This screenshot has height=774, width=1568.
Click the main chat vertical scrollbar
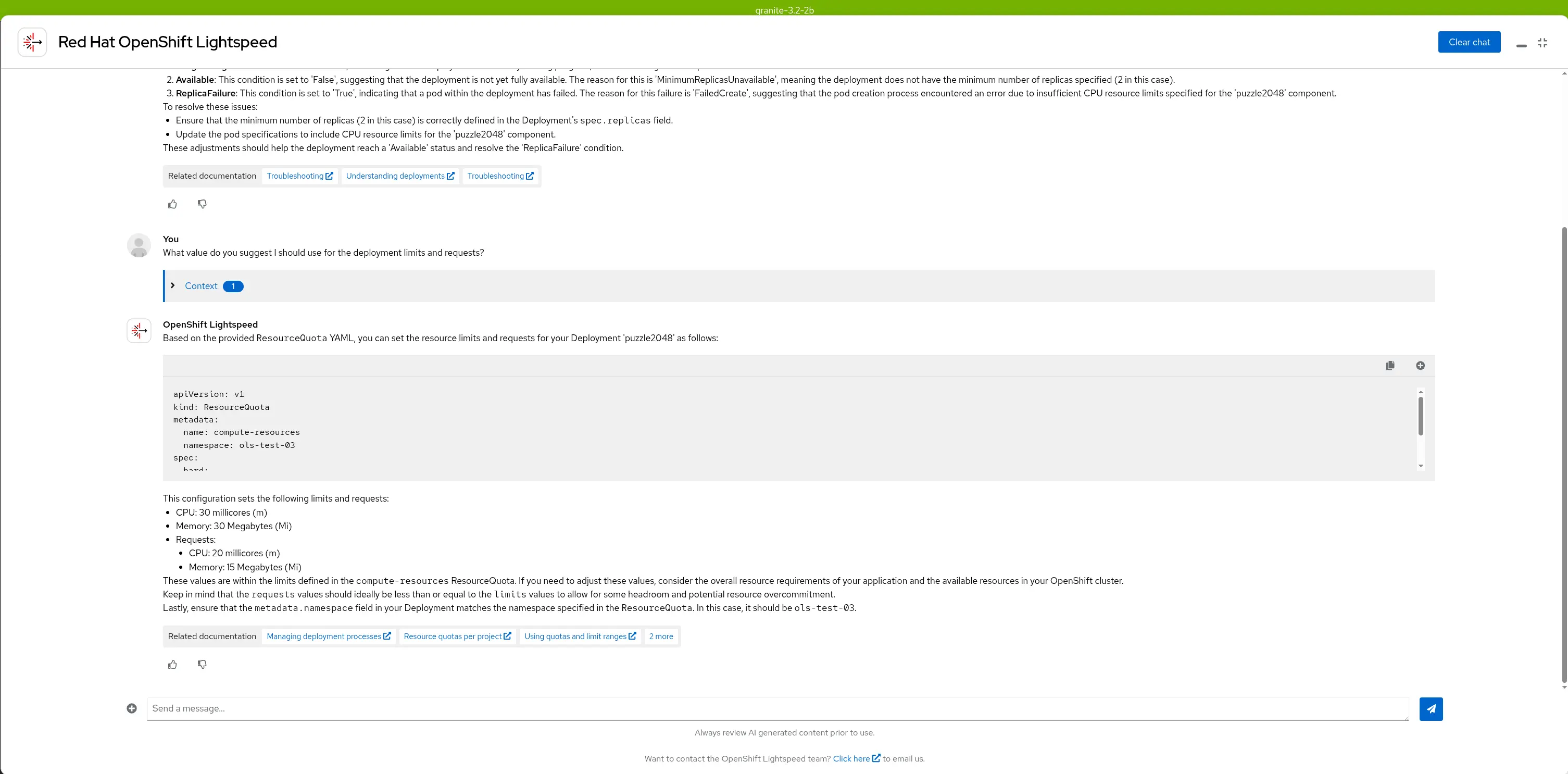pyautogui.click(x=1564, y=454)
